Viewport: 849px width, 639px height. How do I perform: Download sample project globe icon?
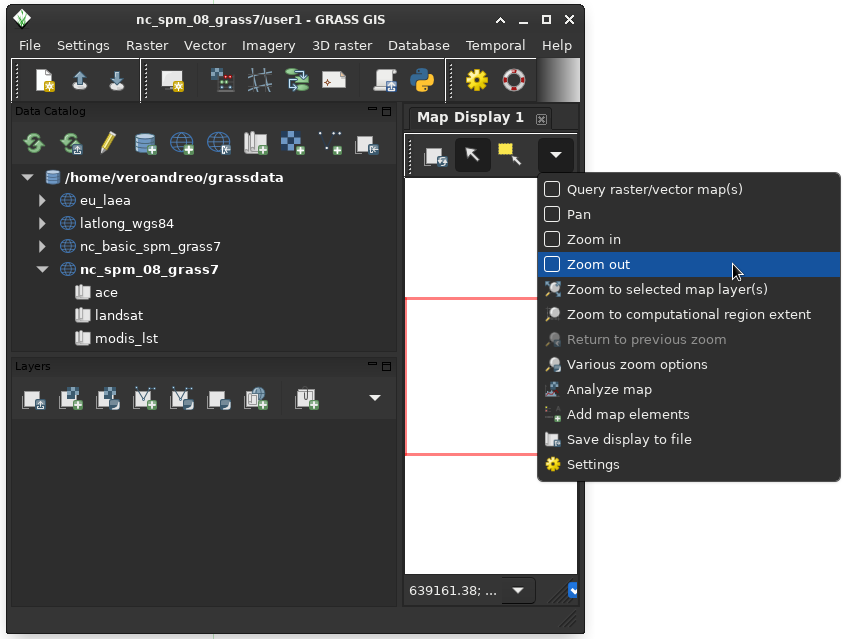coord(219,144)
